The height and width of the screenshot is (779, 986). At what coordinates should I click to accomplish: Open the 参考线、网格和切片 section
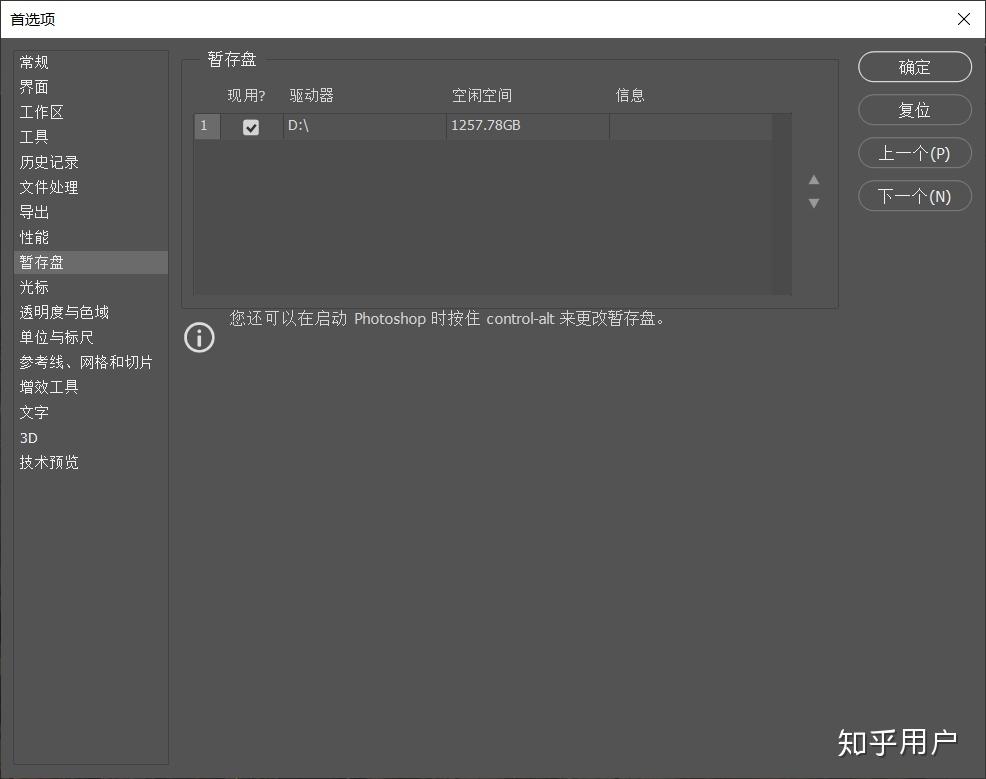tap(86, 362)
